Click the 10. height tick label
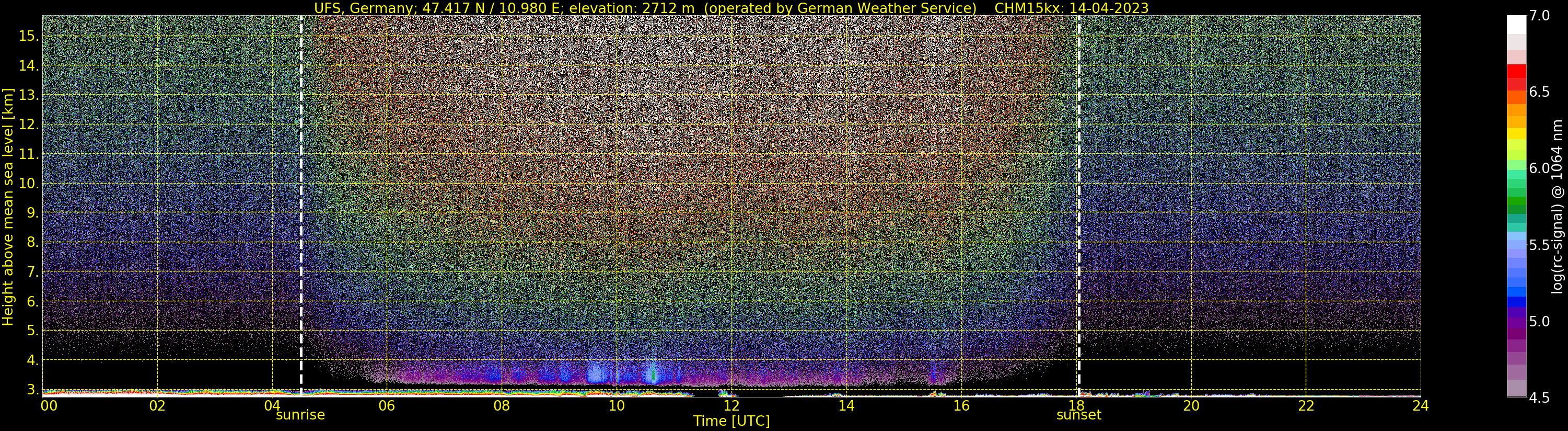 coord(29,184)
